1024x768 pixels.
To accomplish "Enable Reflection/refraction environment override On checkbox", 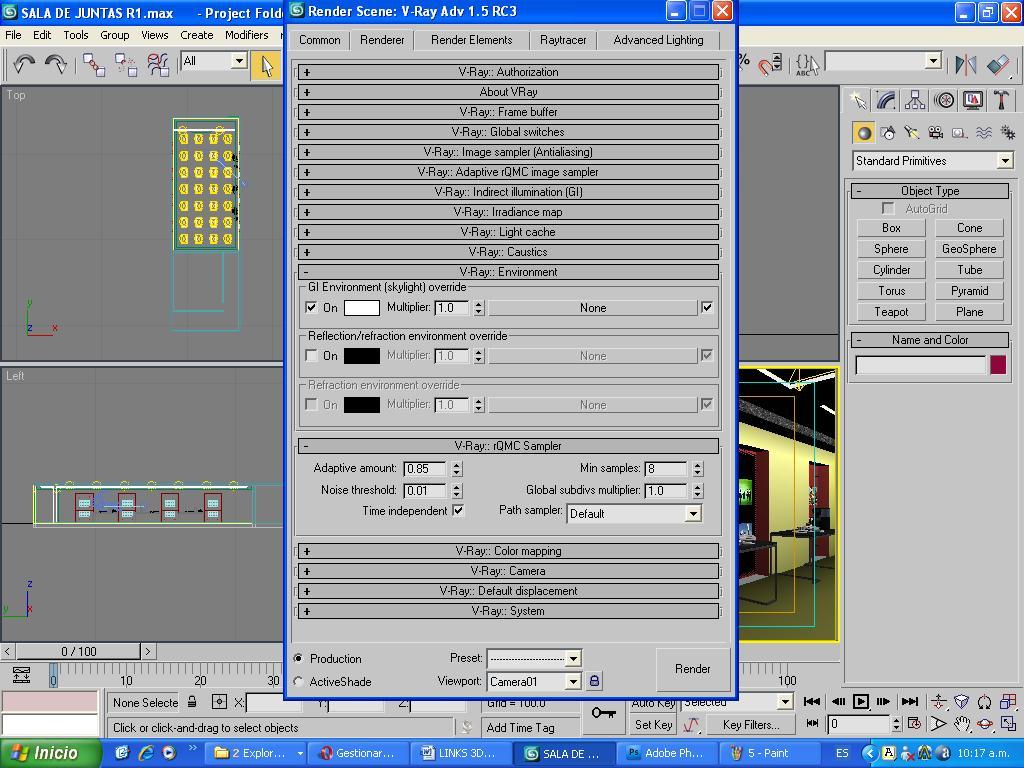I will point(312,355).
